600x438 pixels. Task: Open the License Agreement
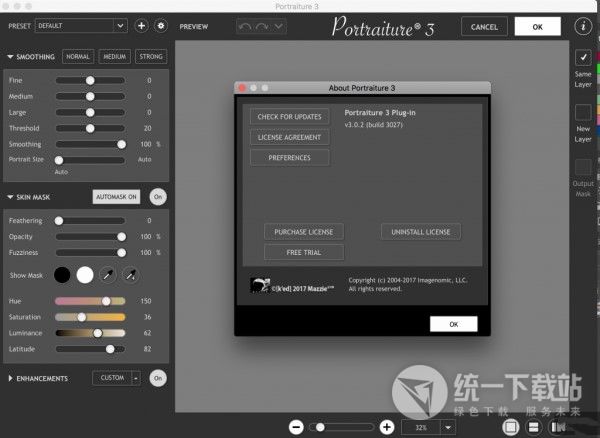[290, 137]
